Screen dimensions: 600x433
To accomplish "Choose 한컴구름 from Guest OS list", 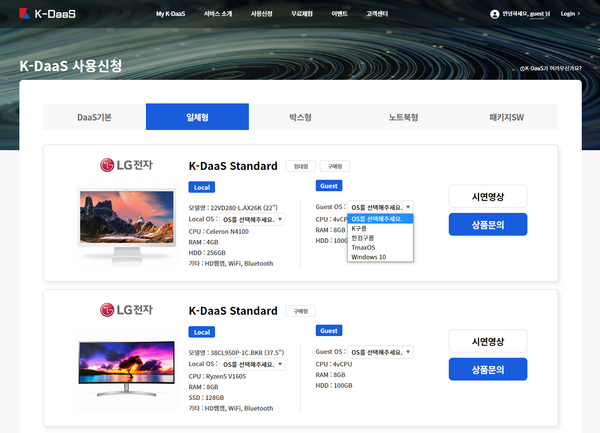I will tap(380, 238).
